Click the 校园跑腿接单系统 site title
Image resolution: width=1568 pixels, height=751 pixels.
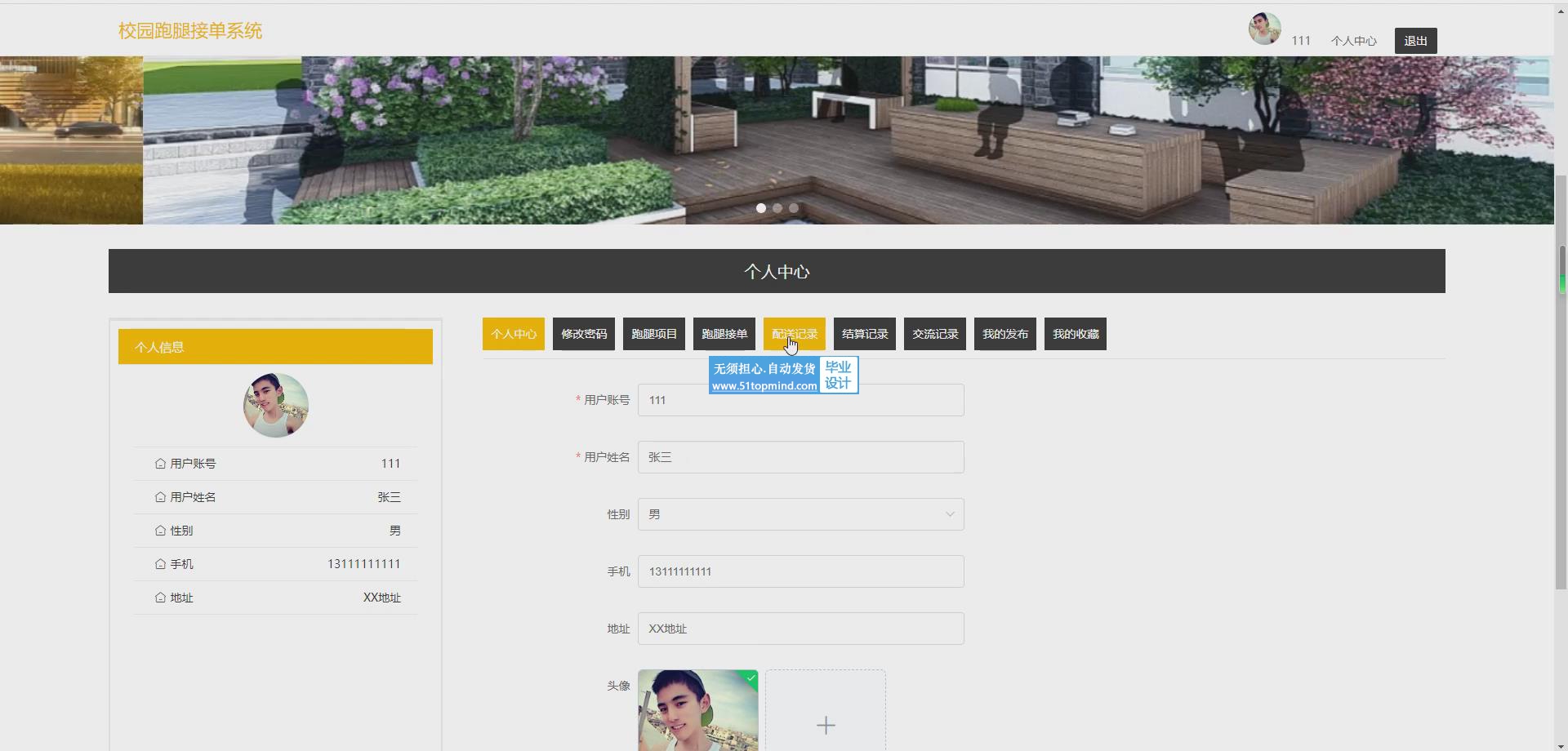[x=190, y=31]
